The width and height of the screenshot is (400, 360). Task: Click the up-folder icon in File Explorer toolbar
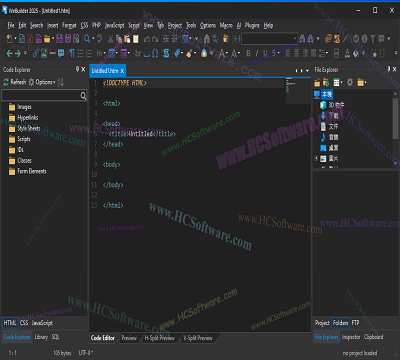[x=317, y=82]
